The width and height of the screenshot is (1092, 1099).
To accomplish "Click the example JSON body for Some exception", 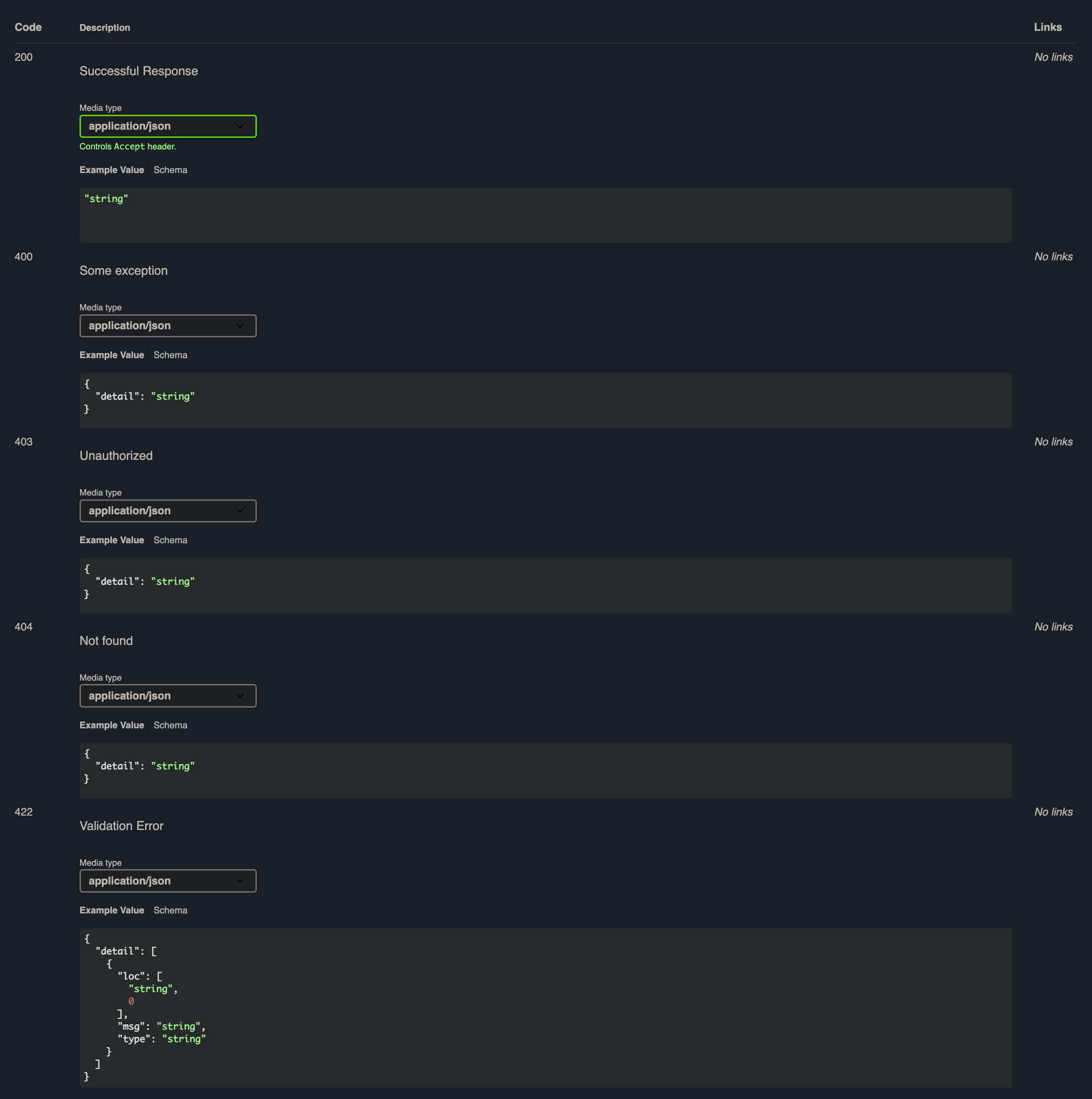I will (x=546, y=400).
